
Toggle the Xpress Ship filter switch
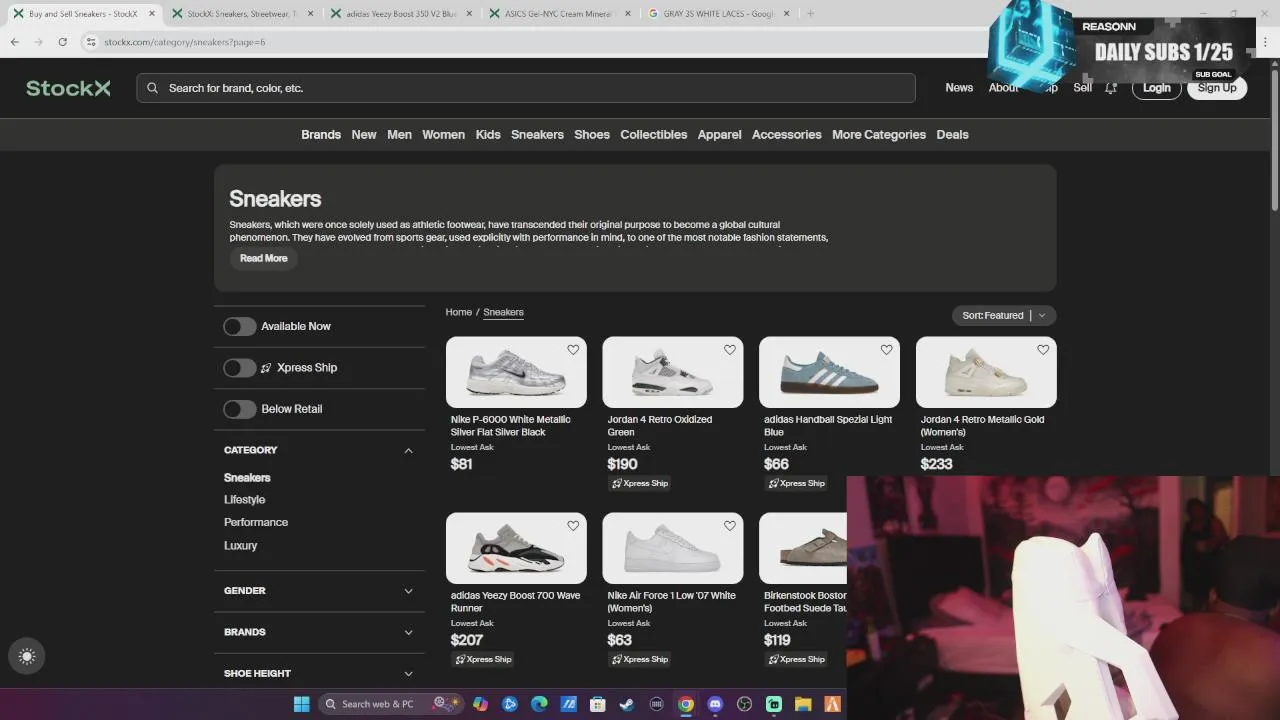click(x=240, y=368)
